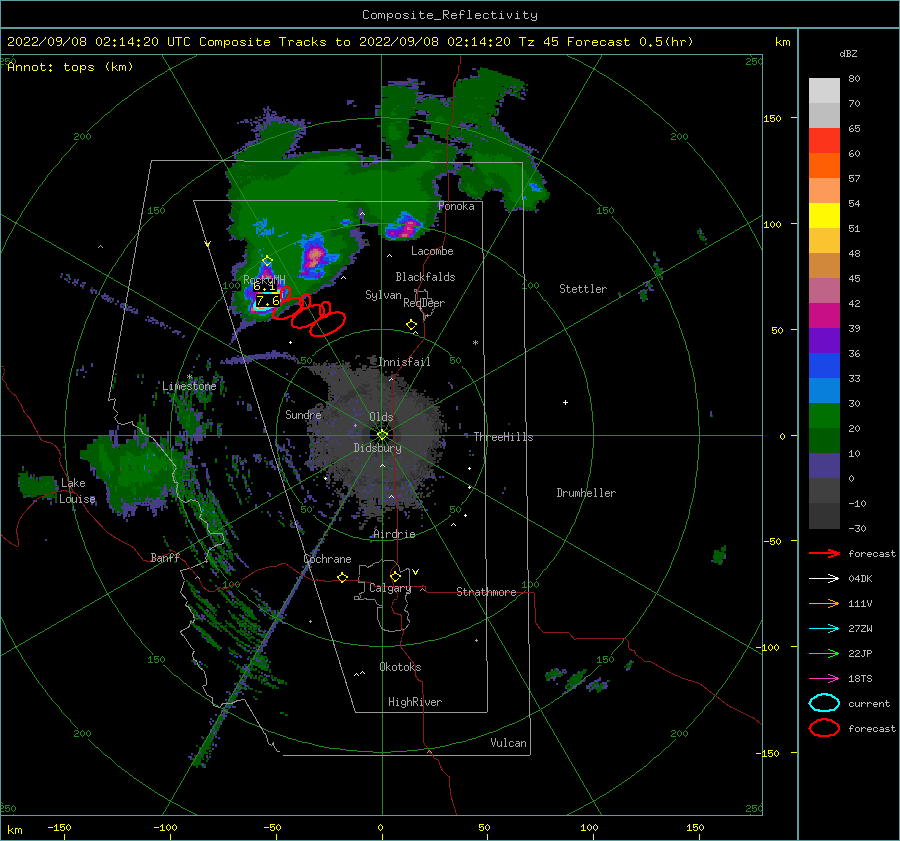This screenshot has height=841, width=900.
Task: Click the HighRiver city label
Action: pyautogui.click(x=415, y=702)
